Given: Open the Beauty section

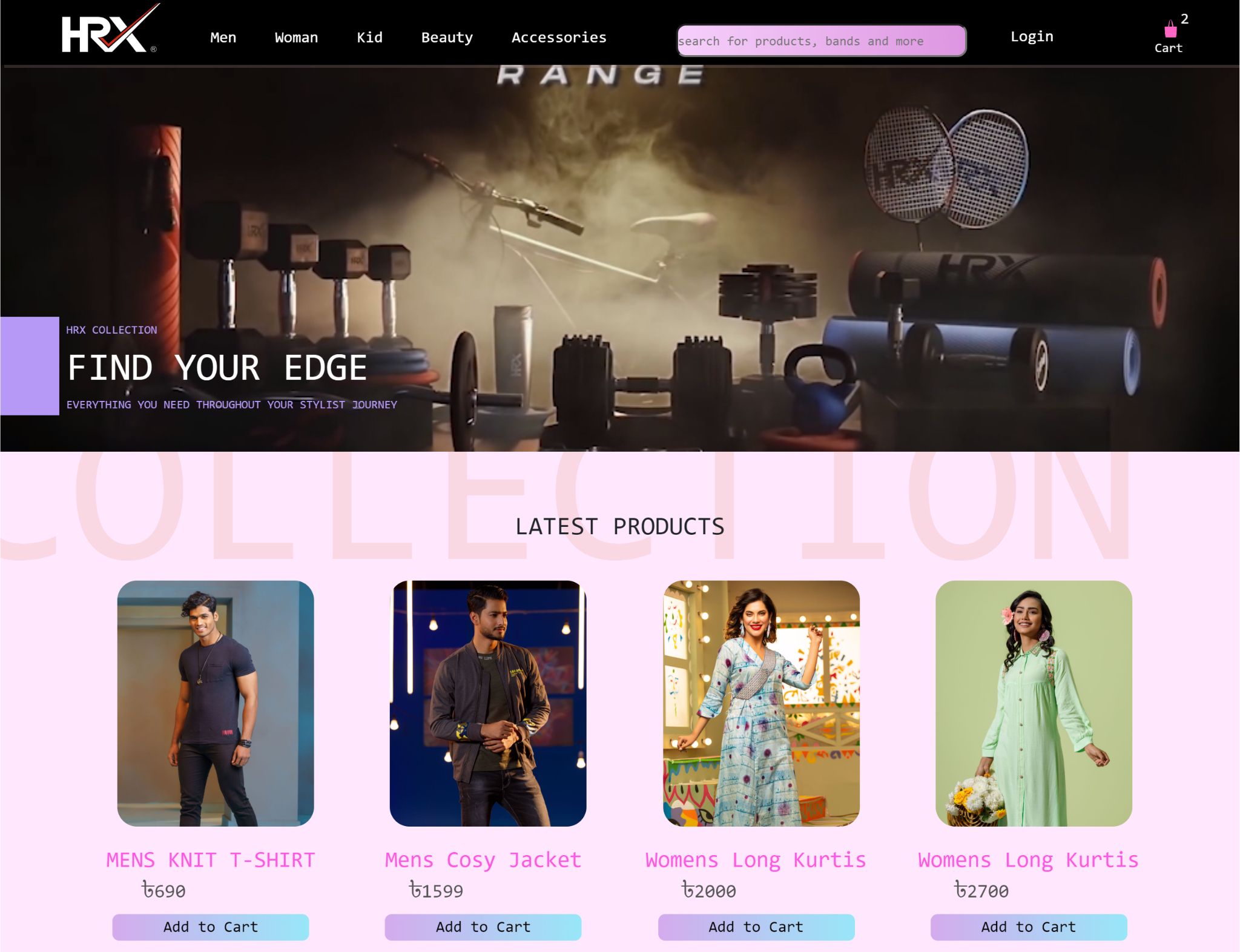Looking at the screenshot, I should 447,38.
